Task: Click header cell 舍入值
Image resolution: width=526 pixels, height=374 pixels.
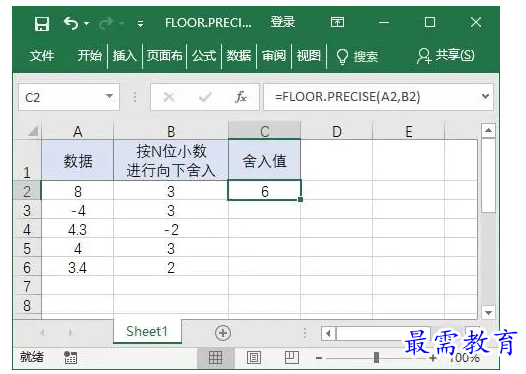Action: pos(265,160)
